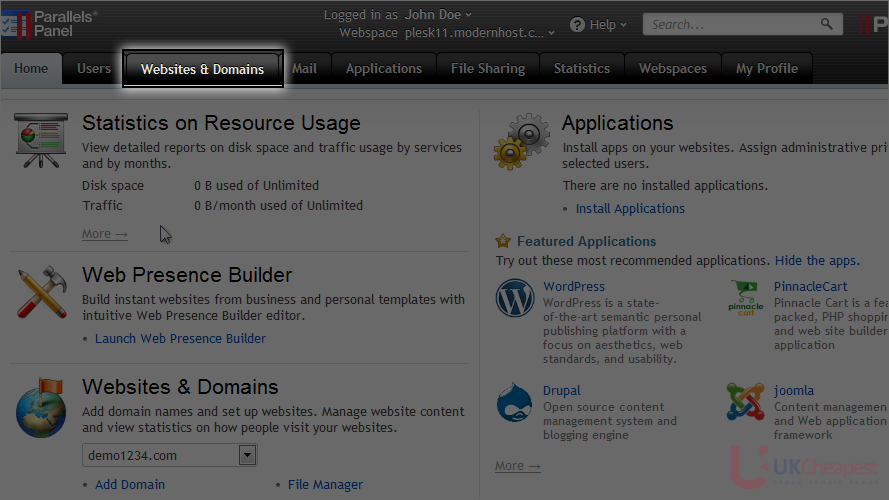Click the More link under resource usage
Screen dimensions: 889x500
(x=105, y=234)
